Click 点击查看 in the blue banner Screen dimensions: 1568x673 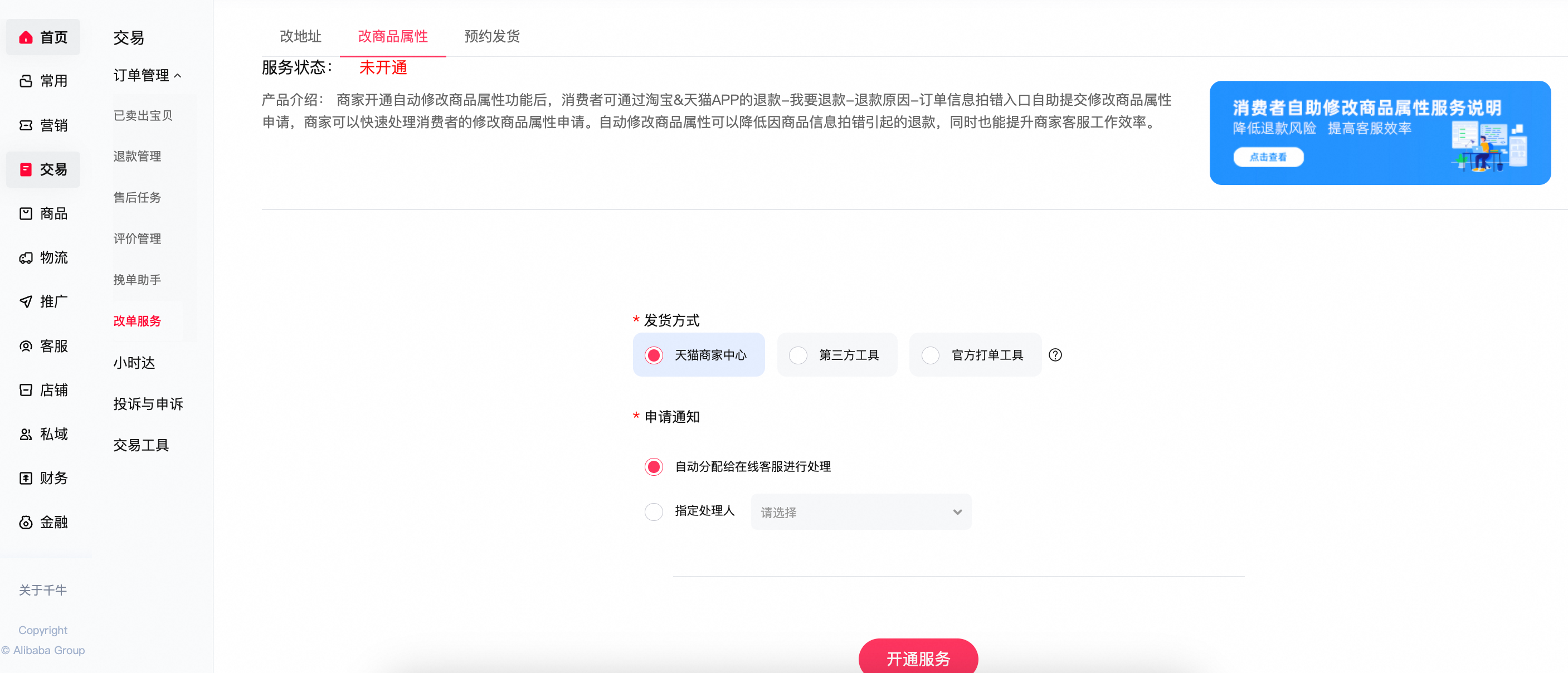coord(1269,157)
